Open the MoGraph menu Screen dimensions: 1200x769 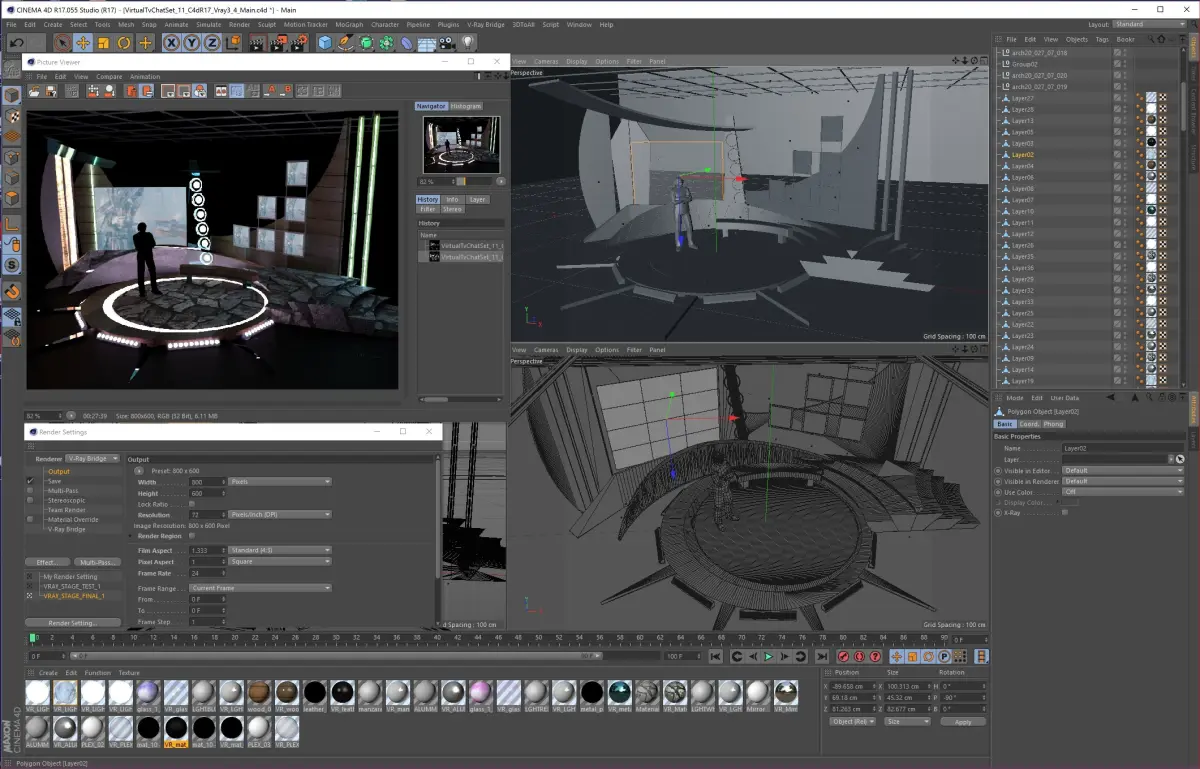[x=349, y=24]
